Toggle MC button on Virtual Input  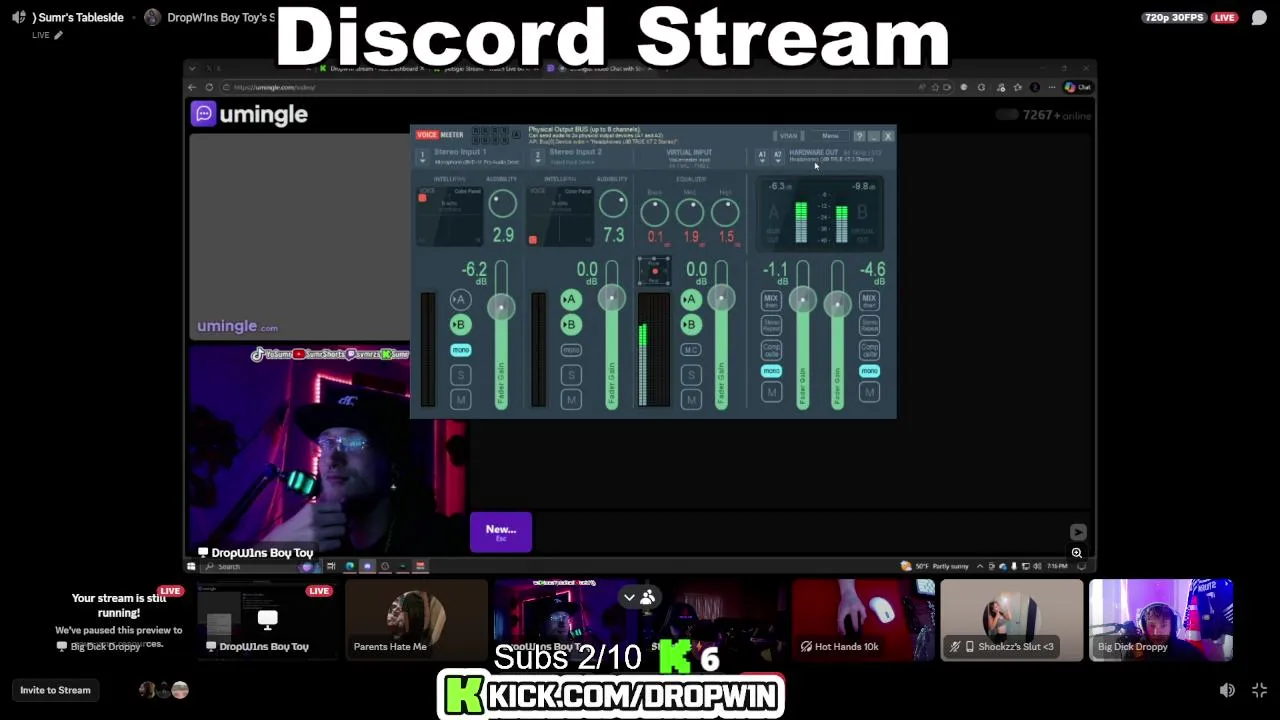(690, 350)
